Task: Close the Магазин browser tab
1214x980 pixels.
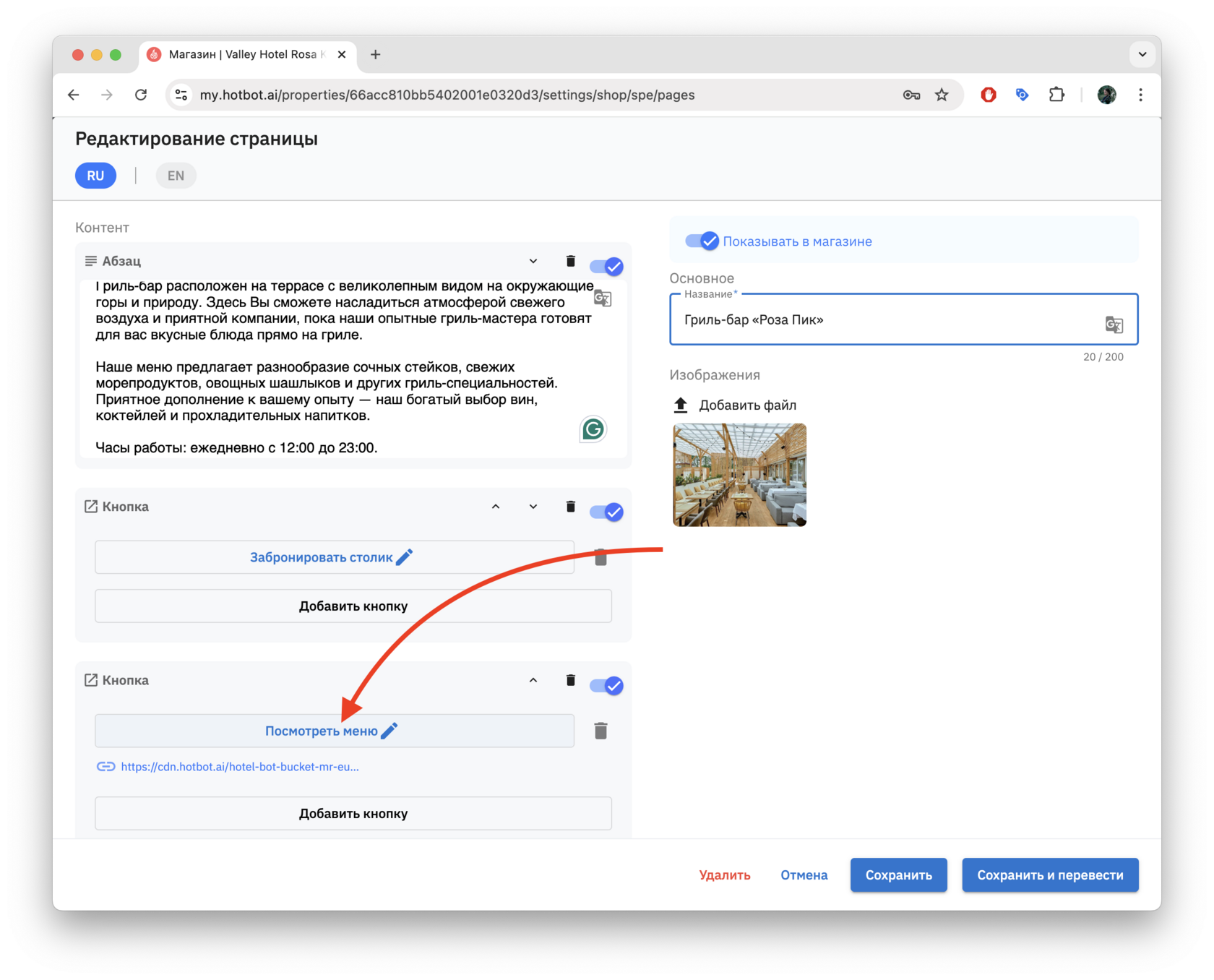Action: pyautogui.click(x=342, y=54)
